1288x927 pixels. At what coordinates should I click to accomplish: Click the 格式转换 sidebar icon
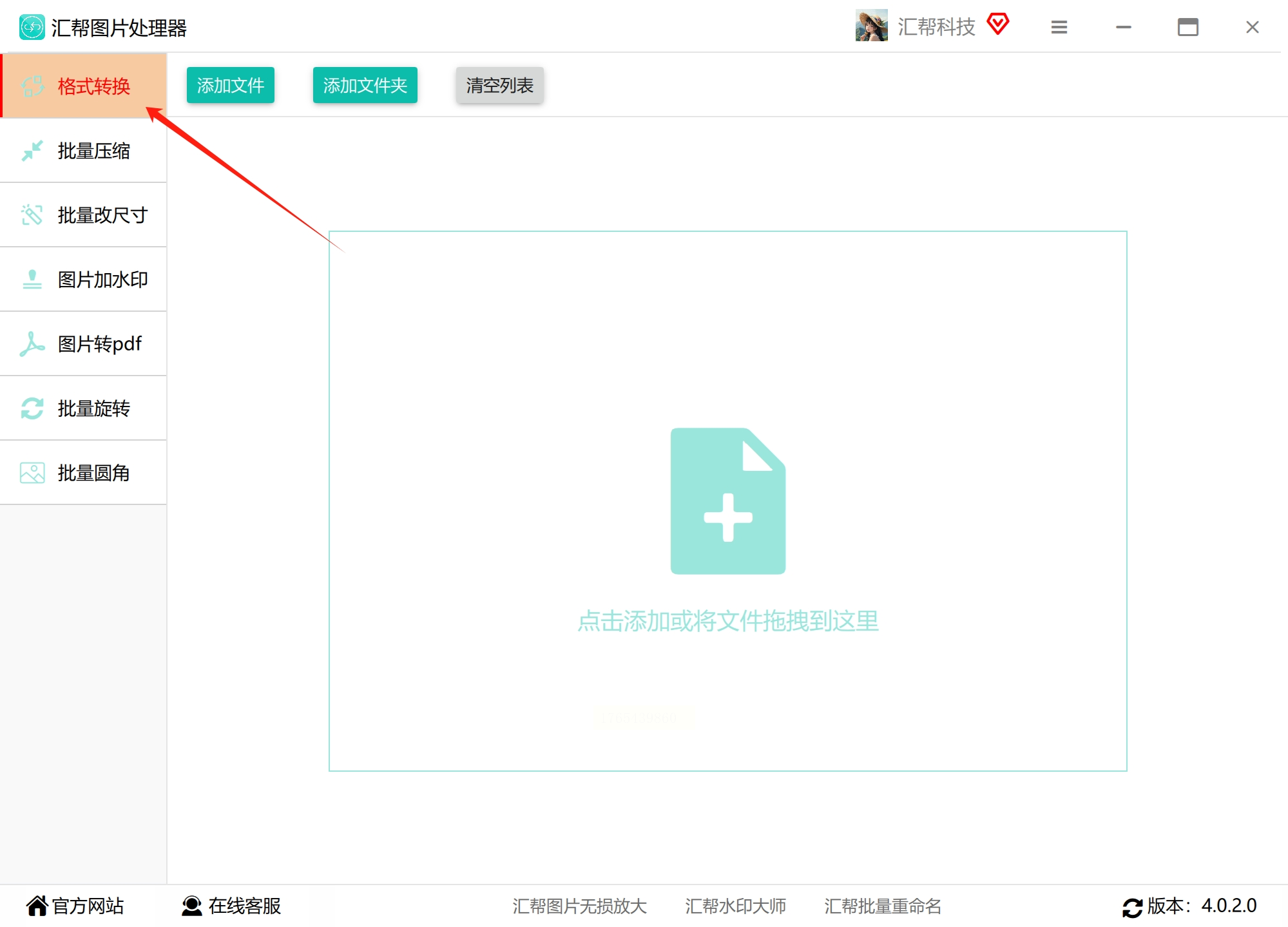coord(32,86)
